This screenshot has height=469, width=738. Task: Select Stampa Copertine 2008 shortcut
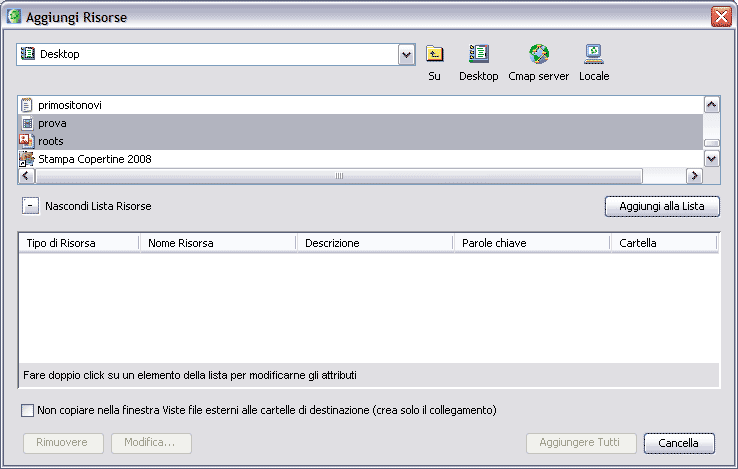[95, 159]
